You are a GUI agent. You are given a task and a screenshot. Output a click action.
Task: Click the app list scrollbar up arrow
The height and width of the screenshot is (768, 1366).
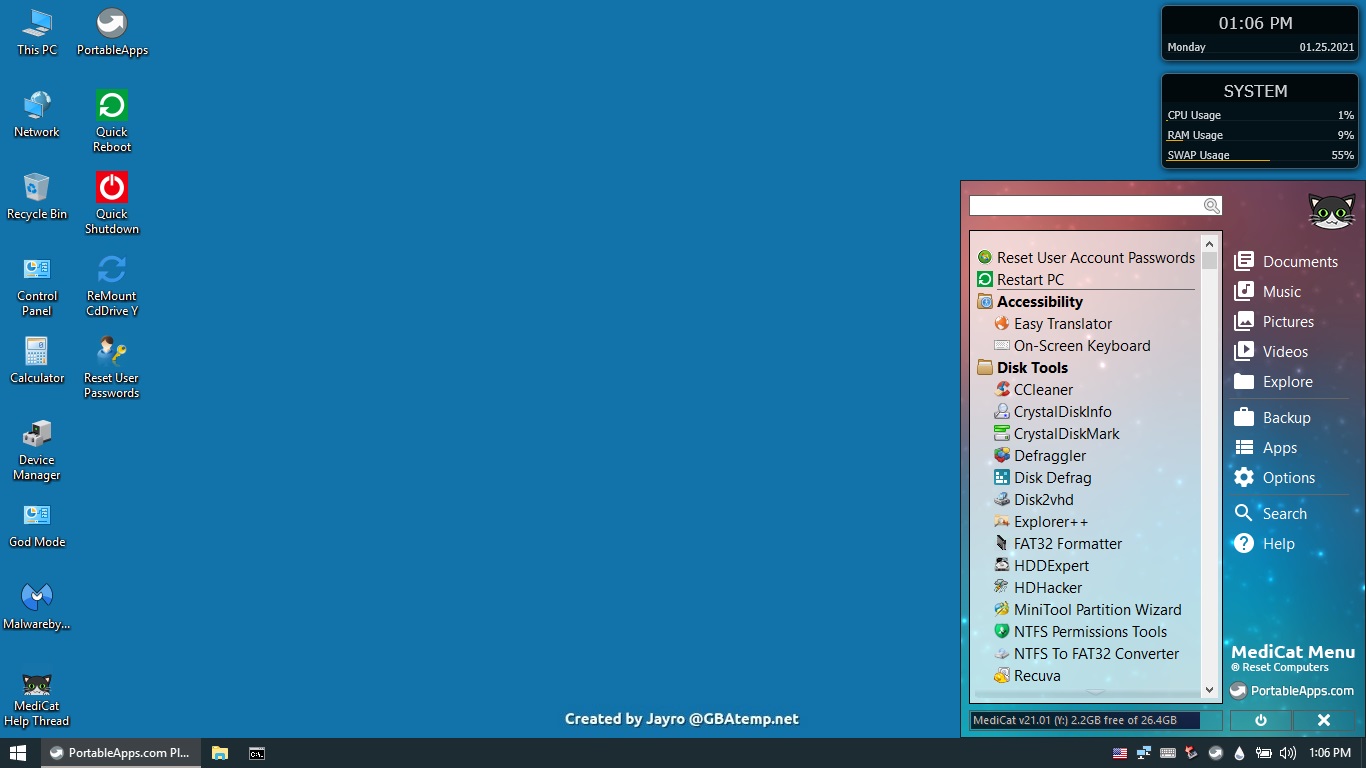click(x=1210, y=243)
